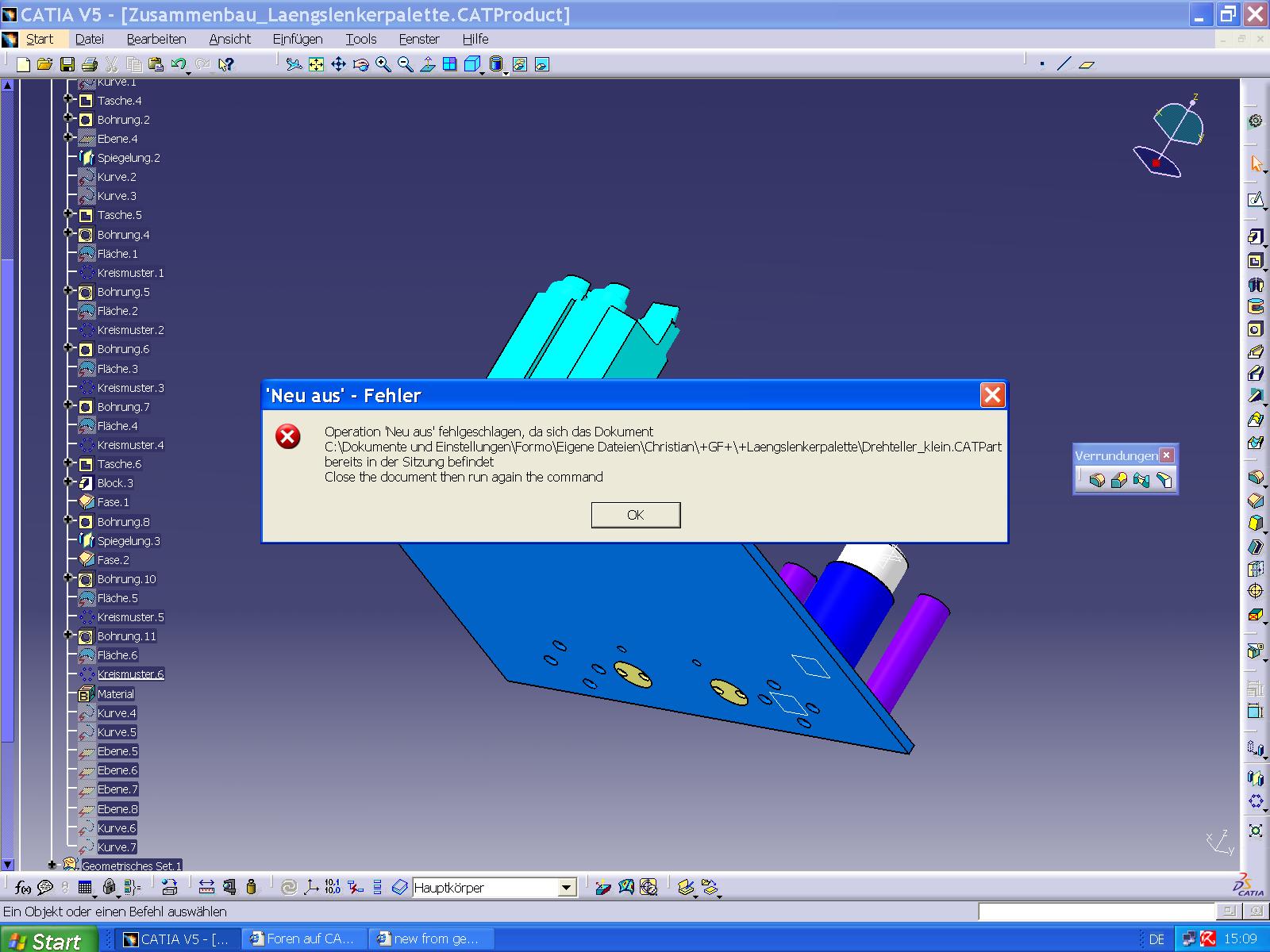The height and width of the screenshot is (952, 1270).
Task: Expand the Bohrung.5 tree node
Action: tap(68, 290)
